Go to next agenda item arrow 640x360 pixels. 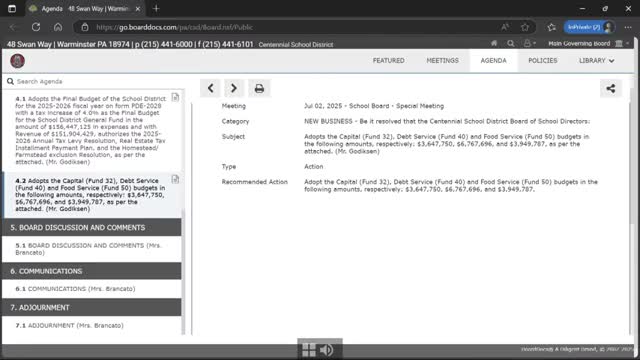234,88
